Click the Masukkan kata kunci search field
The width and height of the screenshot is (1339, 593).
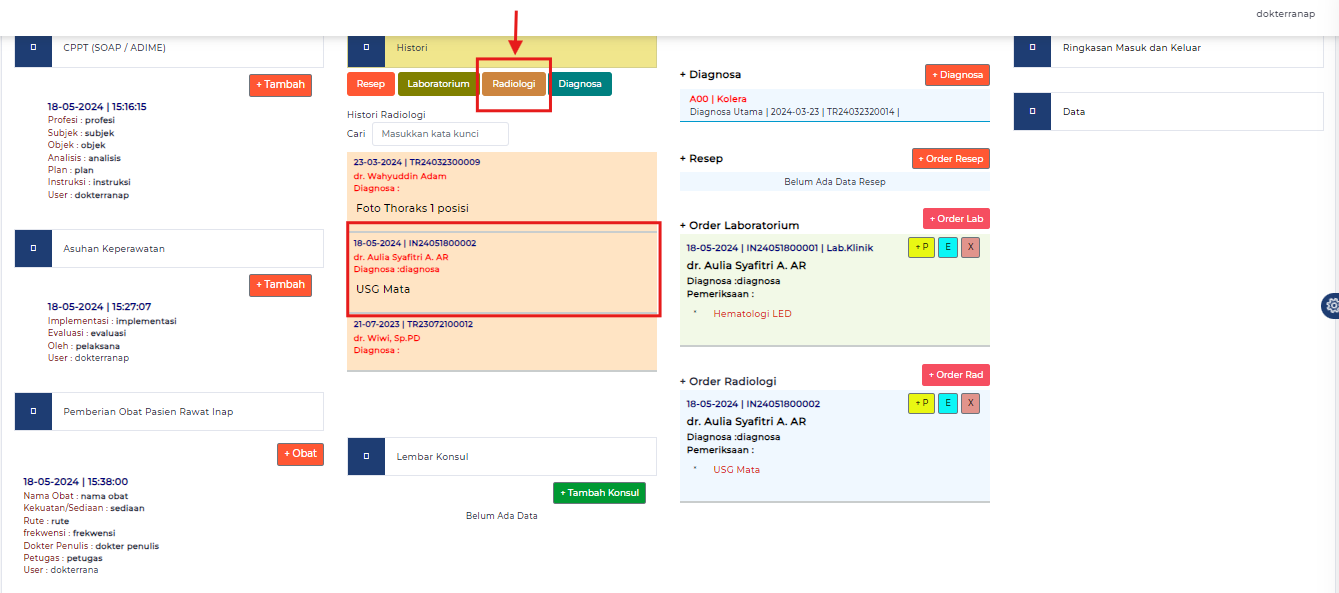pyautogui.click(x=440, y=134)
